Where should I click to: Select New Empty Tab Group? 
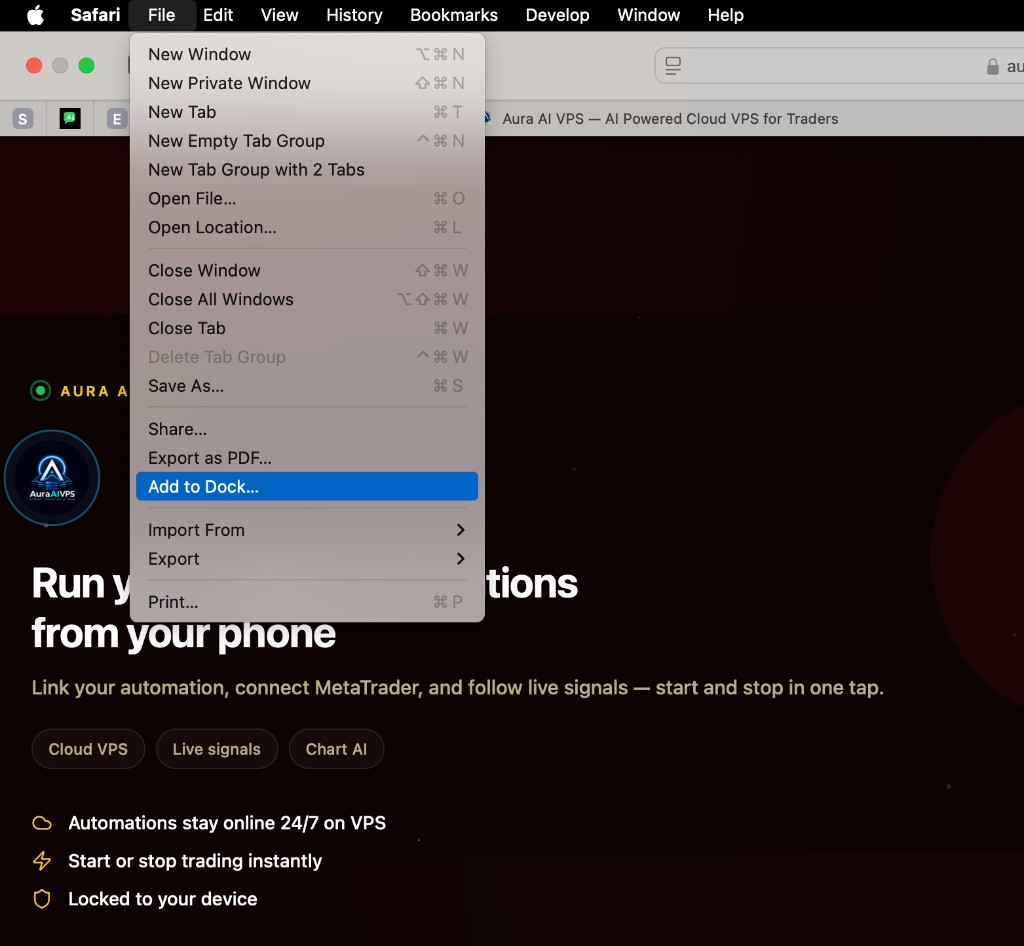coord(307,140)
